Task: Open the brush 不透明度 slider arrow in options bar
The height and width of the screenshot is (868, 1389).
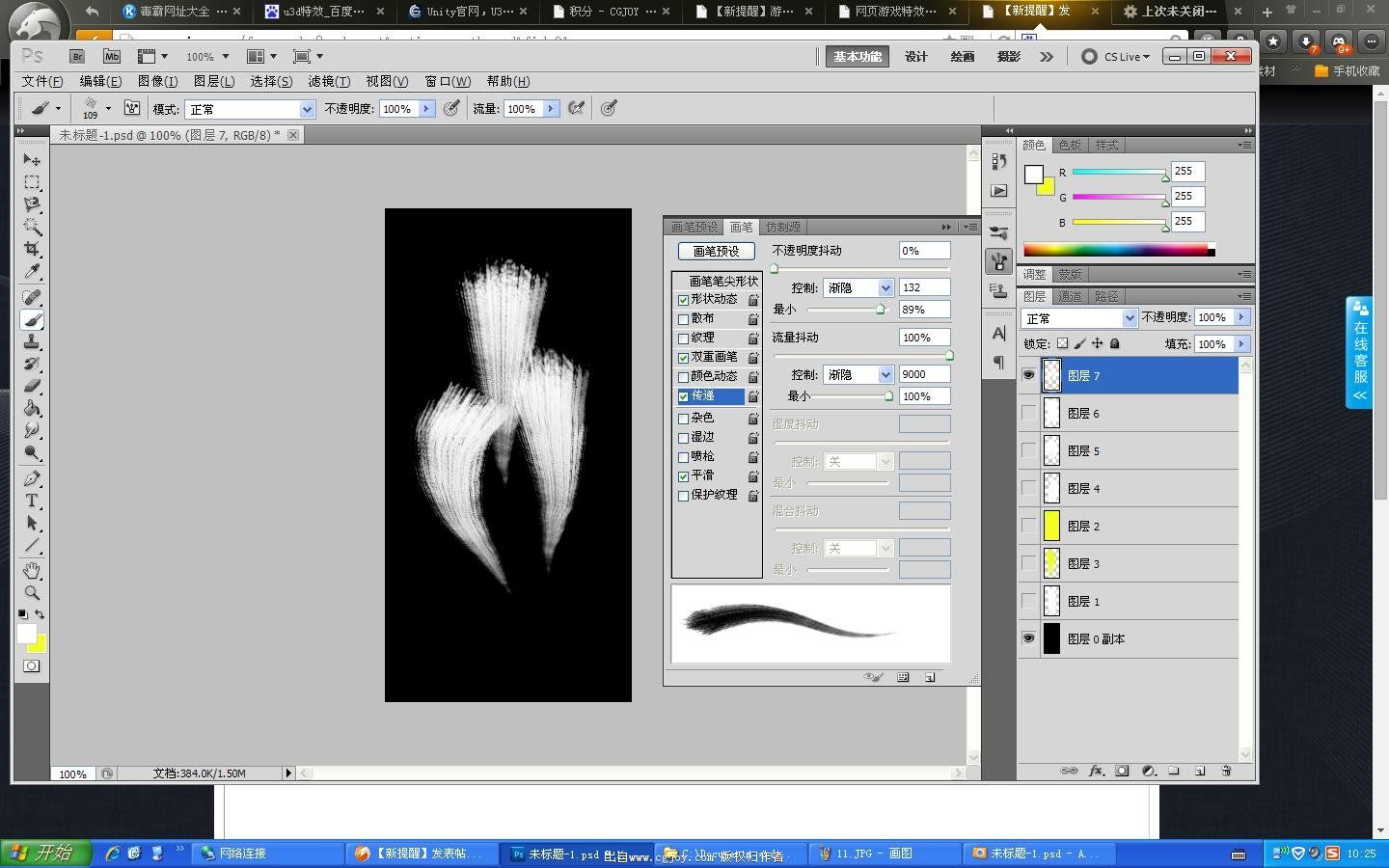Action: (425, 109)
